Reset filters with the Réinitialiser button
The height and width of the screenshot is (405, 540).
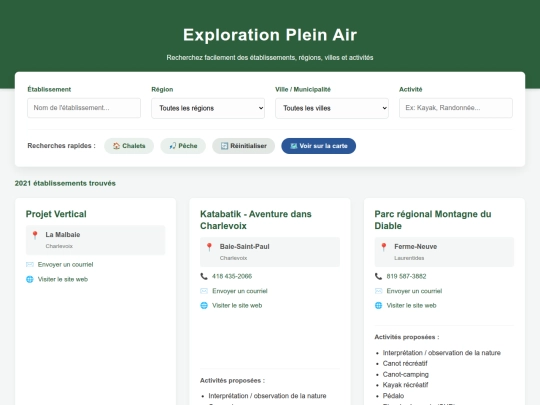point(243,146)
